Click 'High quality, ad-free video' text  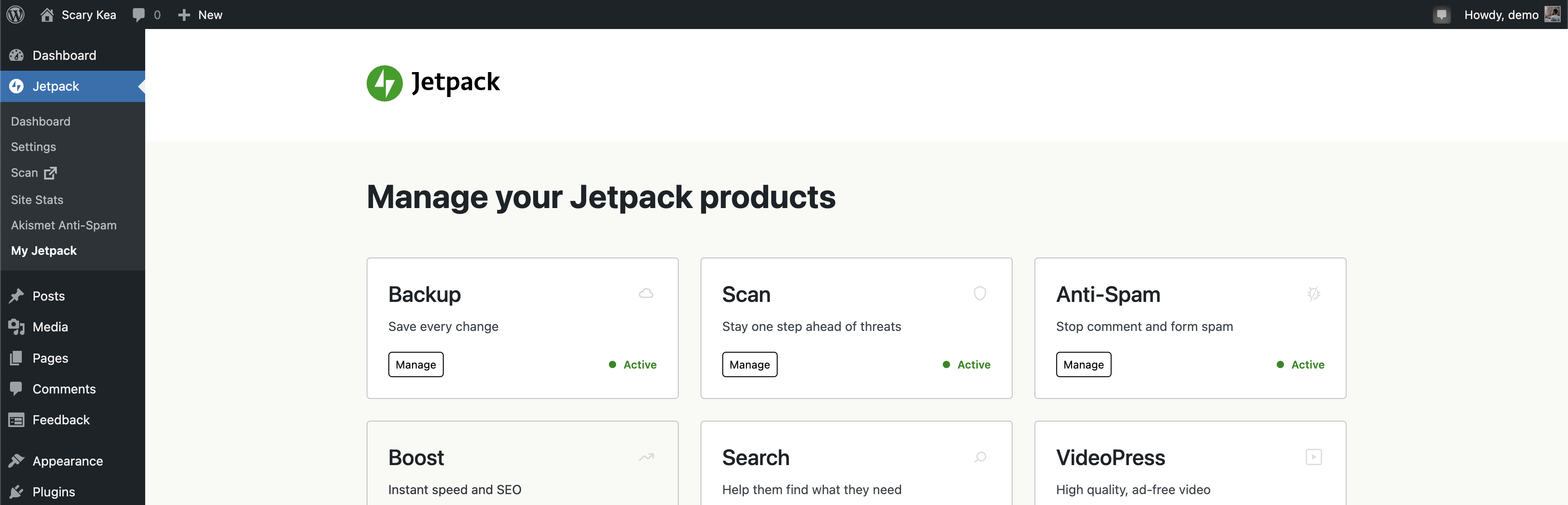pyautogui.click(x=1133, y=490)
